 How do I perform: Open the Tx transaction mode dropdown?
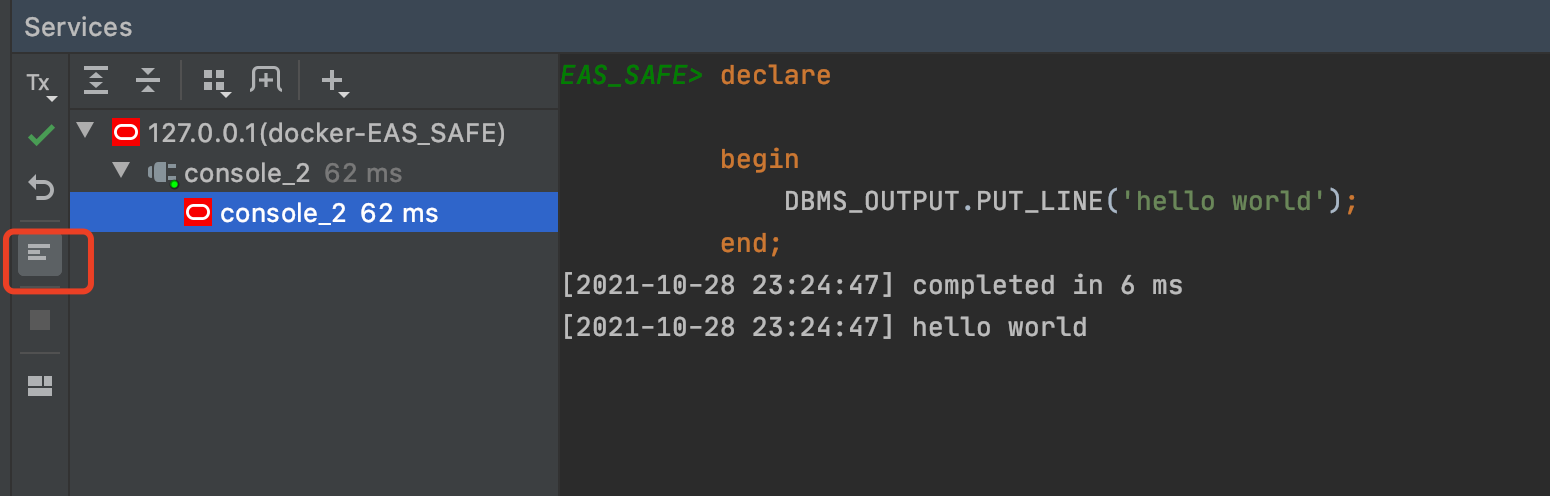pyautogui.click(x=40, y=84)
